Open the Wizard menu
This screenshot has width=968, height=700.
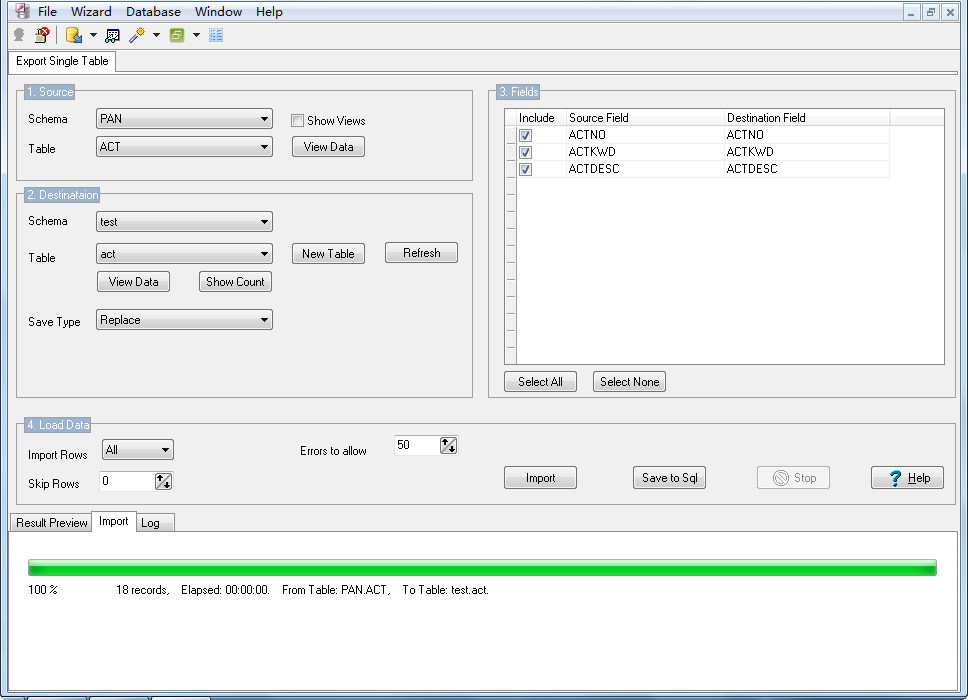91,12
